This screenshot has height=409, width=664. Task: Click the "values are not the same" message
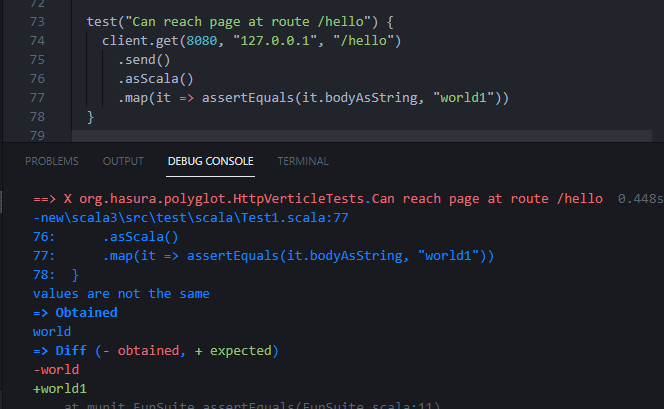pos(121,294)
